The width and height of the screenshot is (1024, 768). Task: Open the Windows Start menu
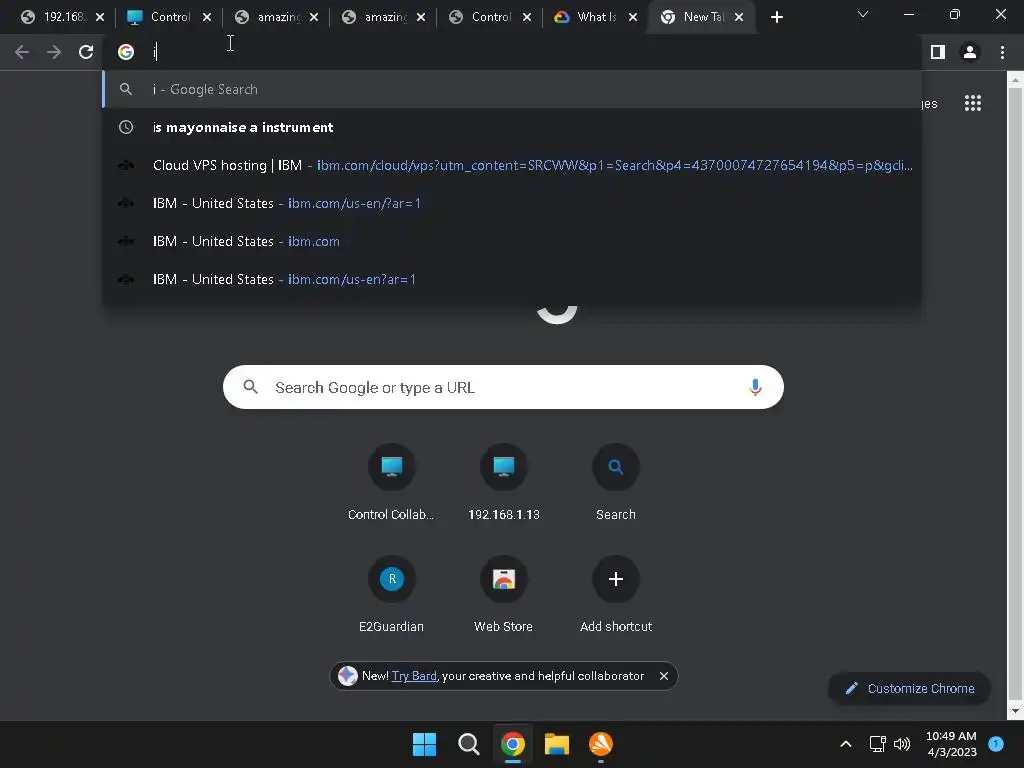tap(424, 744)
